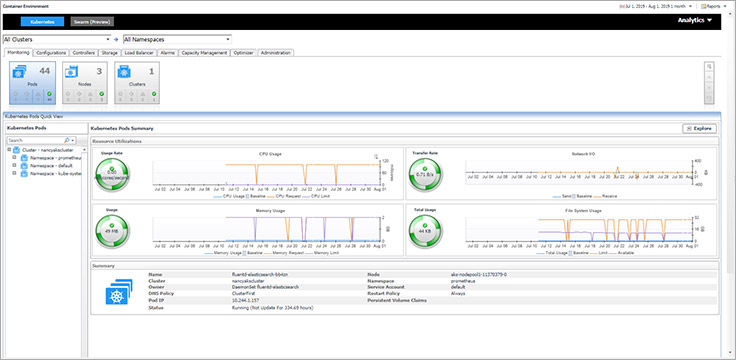Open the Analytics dropdown menu
The width and height of the screenshot is (736, 360).
[x=695, y=20]
